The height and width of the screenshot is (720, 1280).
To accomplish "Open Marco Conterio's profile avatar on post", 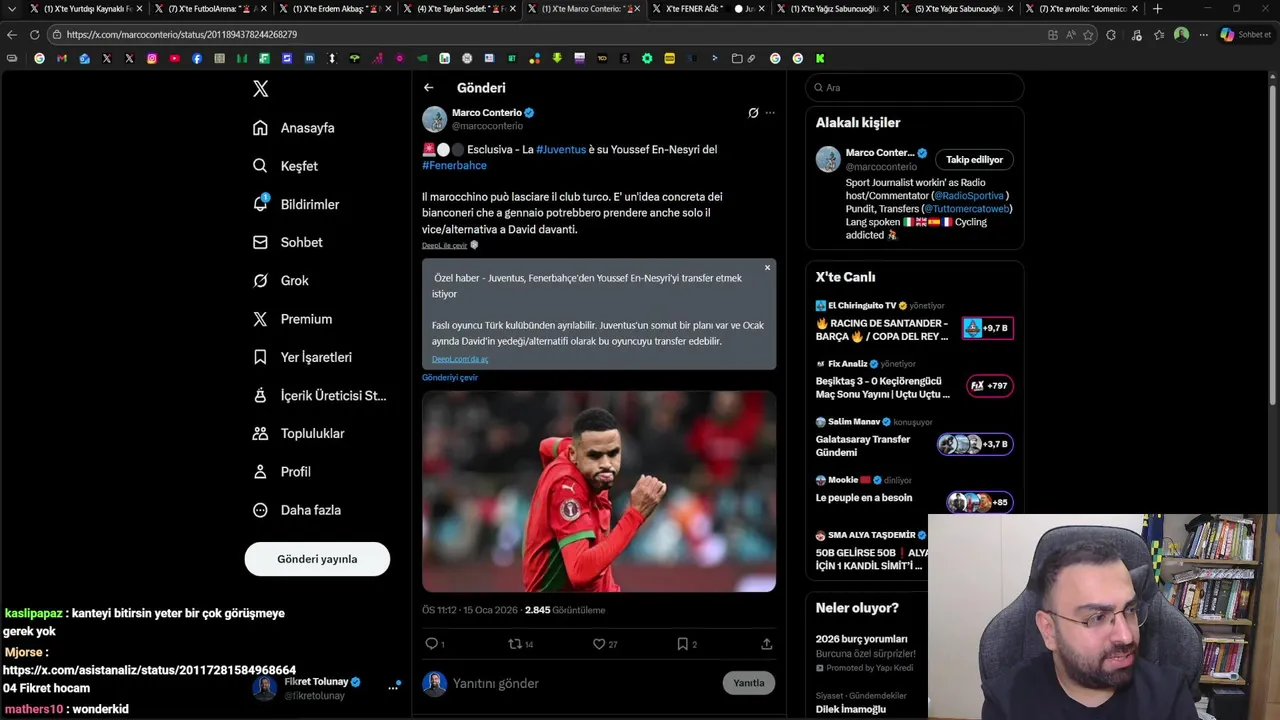I will tap(434, 119).
